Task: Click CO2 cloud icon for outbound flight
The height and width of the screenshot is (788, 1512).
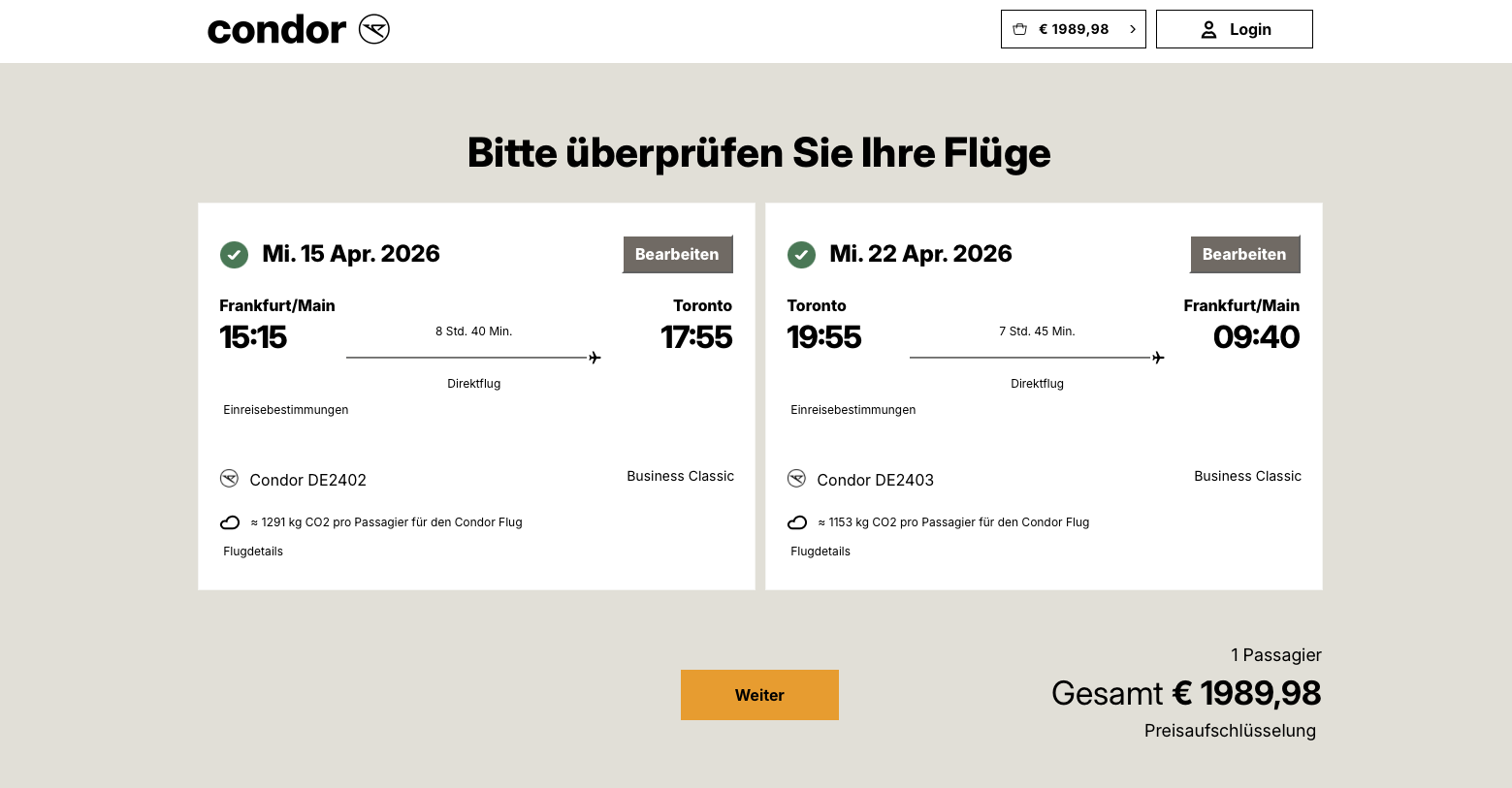Action: pos(230,522)
